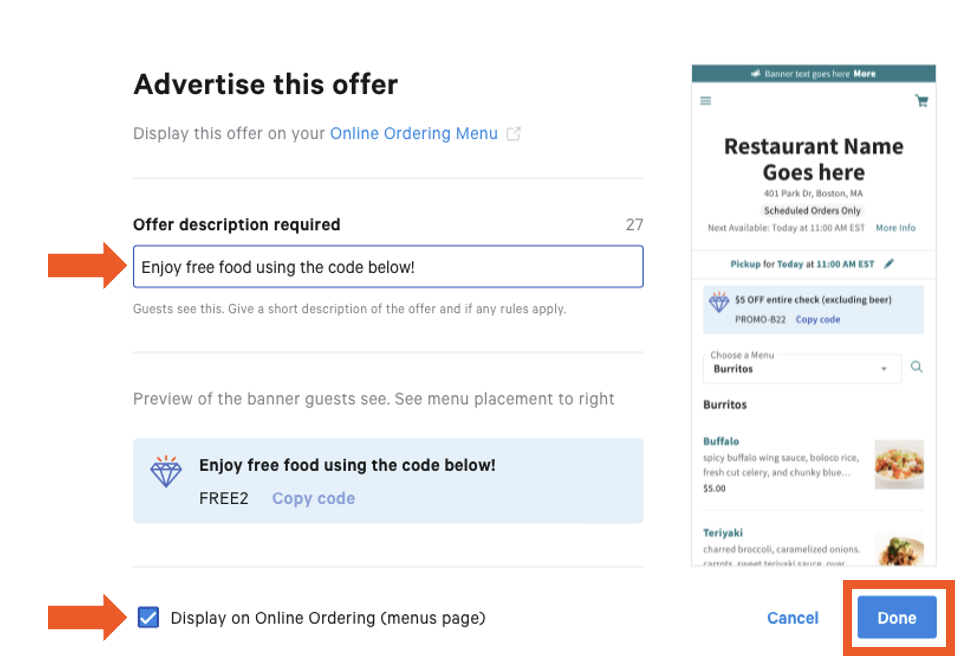Click the external link icon beside Online Ordering Menu

[x=513, y=132]
